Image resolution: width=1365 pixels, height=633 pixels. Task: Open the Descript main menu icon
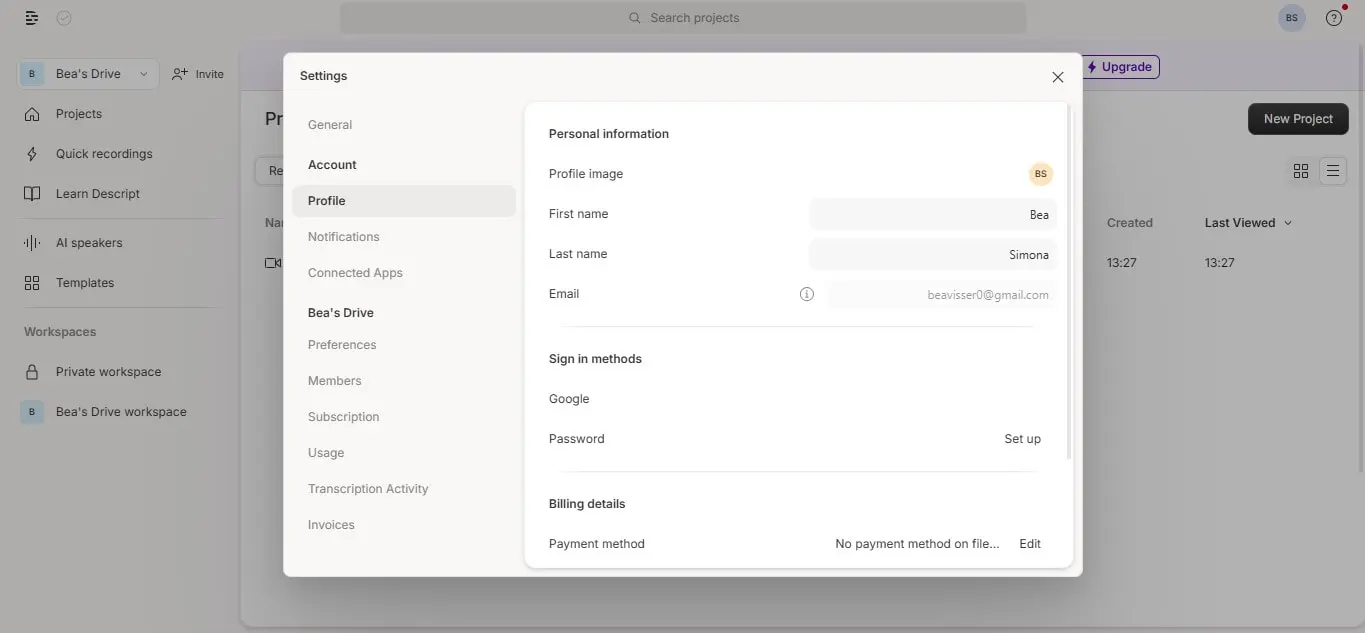click(x=32, y=18)
